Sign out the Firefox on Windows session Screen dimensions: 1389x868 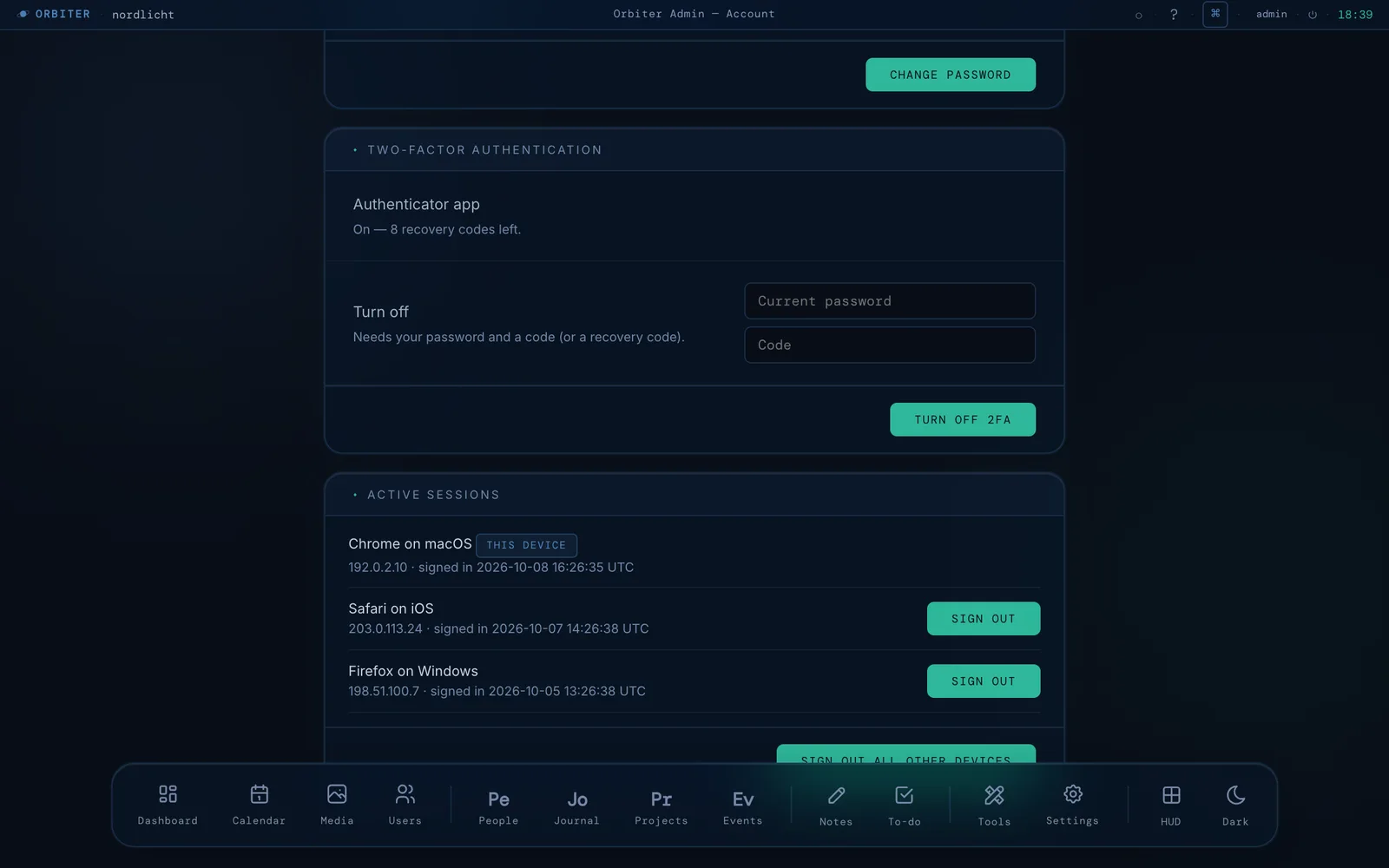984,681
